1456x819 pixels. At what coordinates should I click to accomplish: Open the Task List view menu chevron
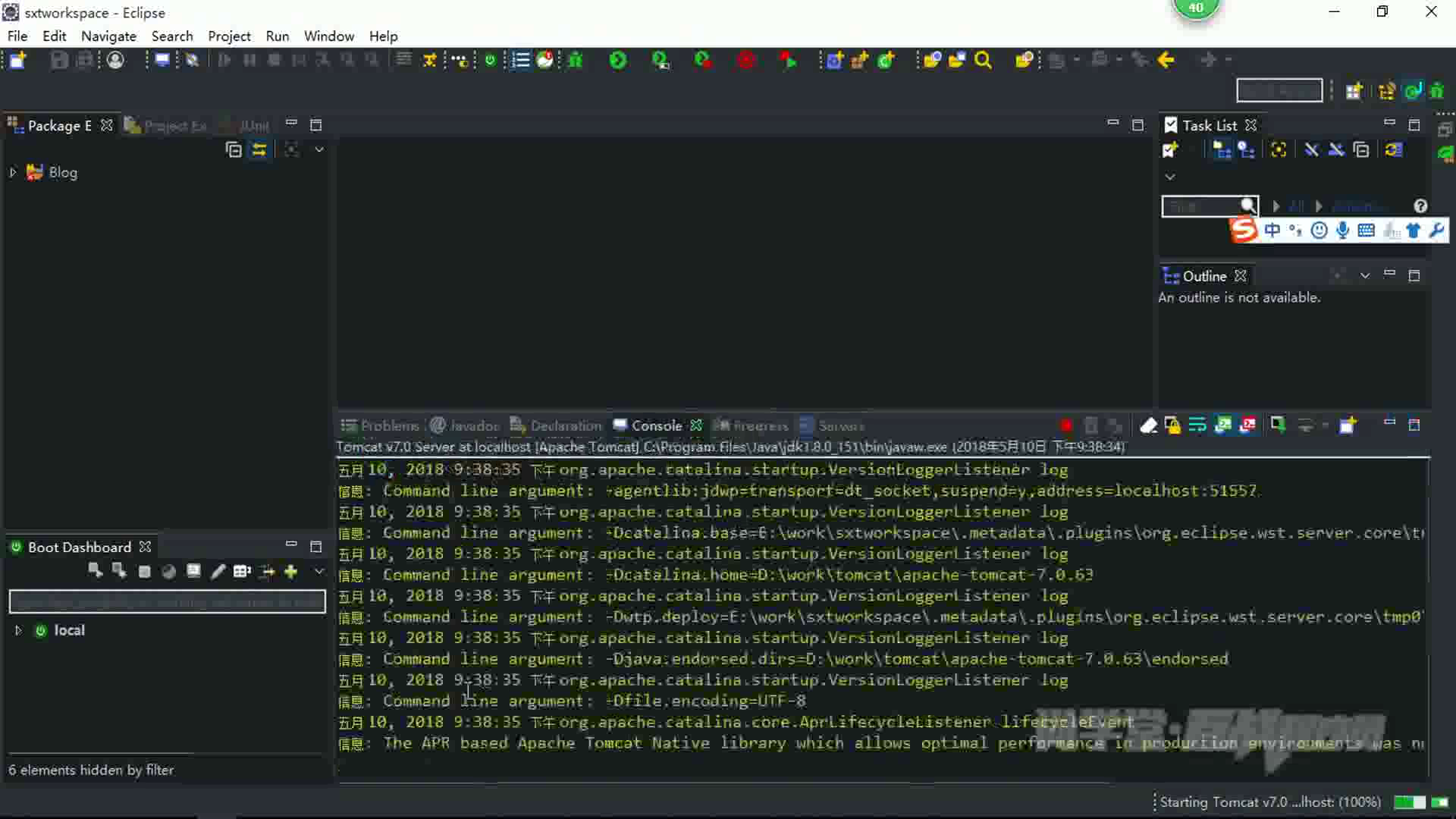click(1170, 177)
